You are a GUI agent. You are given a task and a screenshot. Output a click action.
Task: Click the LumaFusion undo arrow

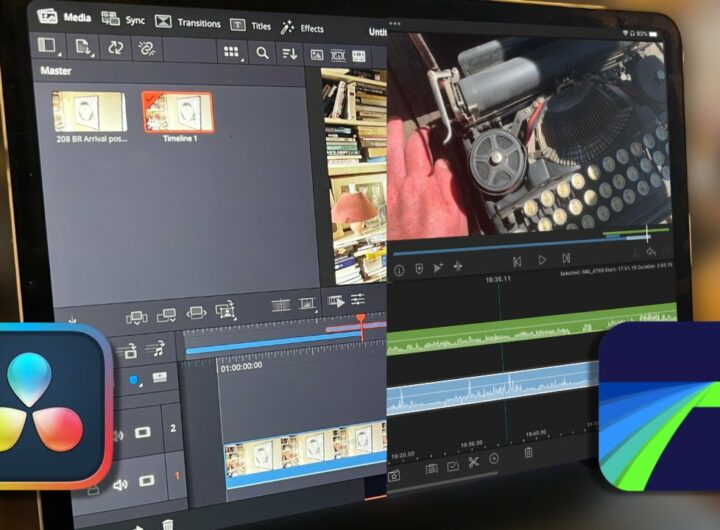coord(652,251)
